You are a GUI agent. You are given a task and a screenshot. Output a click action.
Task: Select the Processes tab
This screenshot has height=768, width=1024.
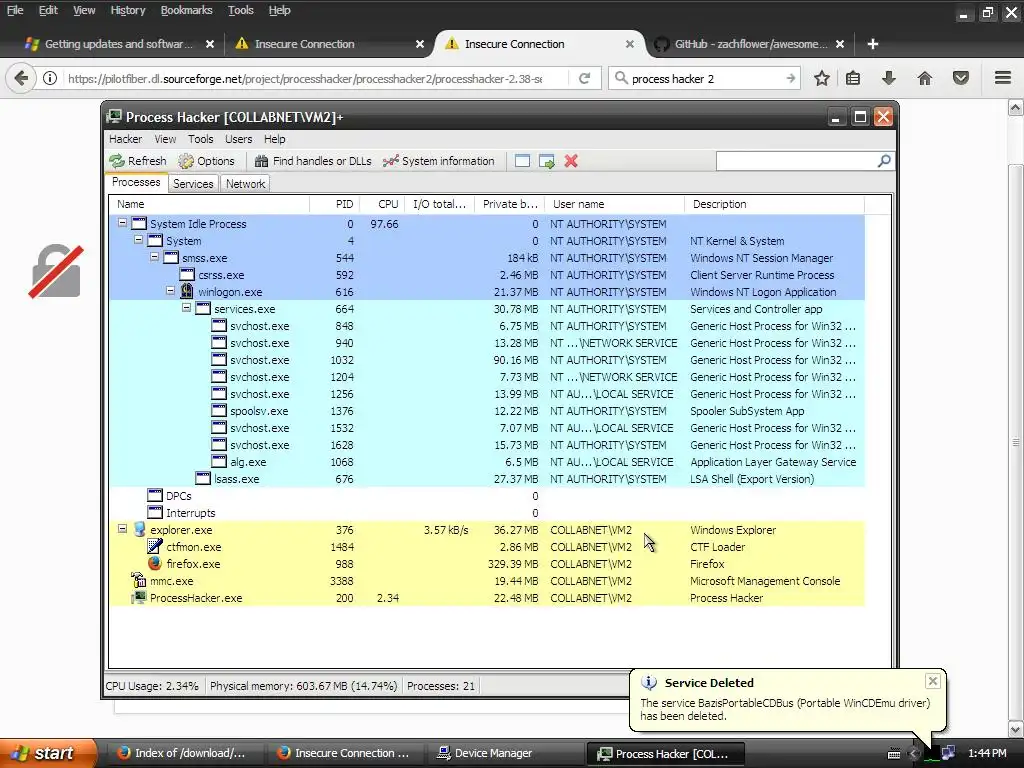pos(136,182)
